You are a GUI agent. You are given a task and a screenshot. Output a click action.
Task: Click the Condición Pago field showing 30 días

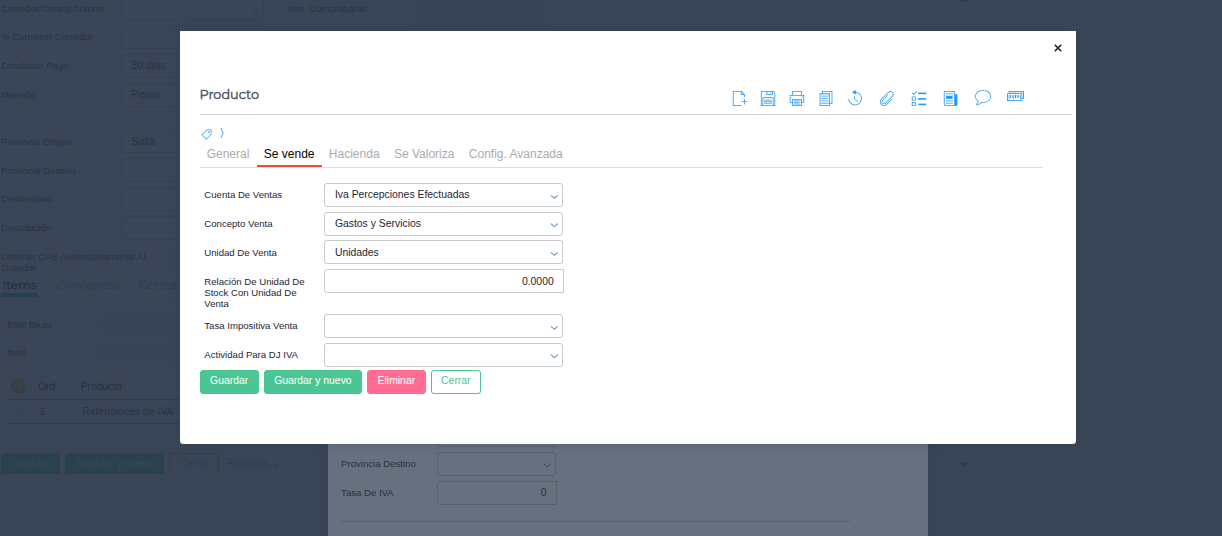tap(150, 66)
